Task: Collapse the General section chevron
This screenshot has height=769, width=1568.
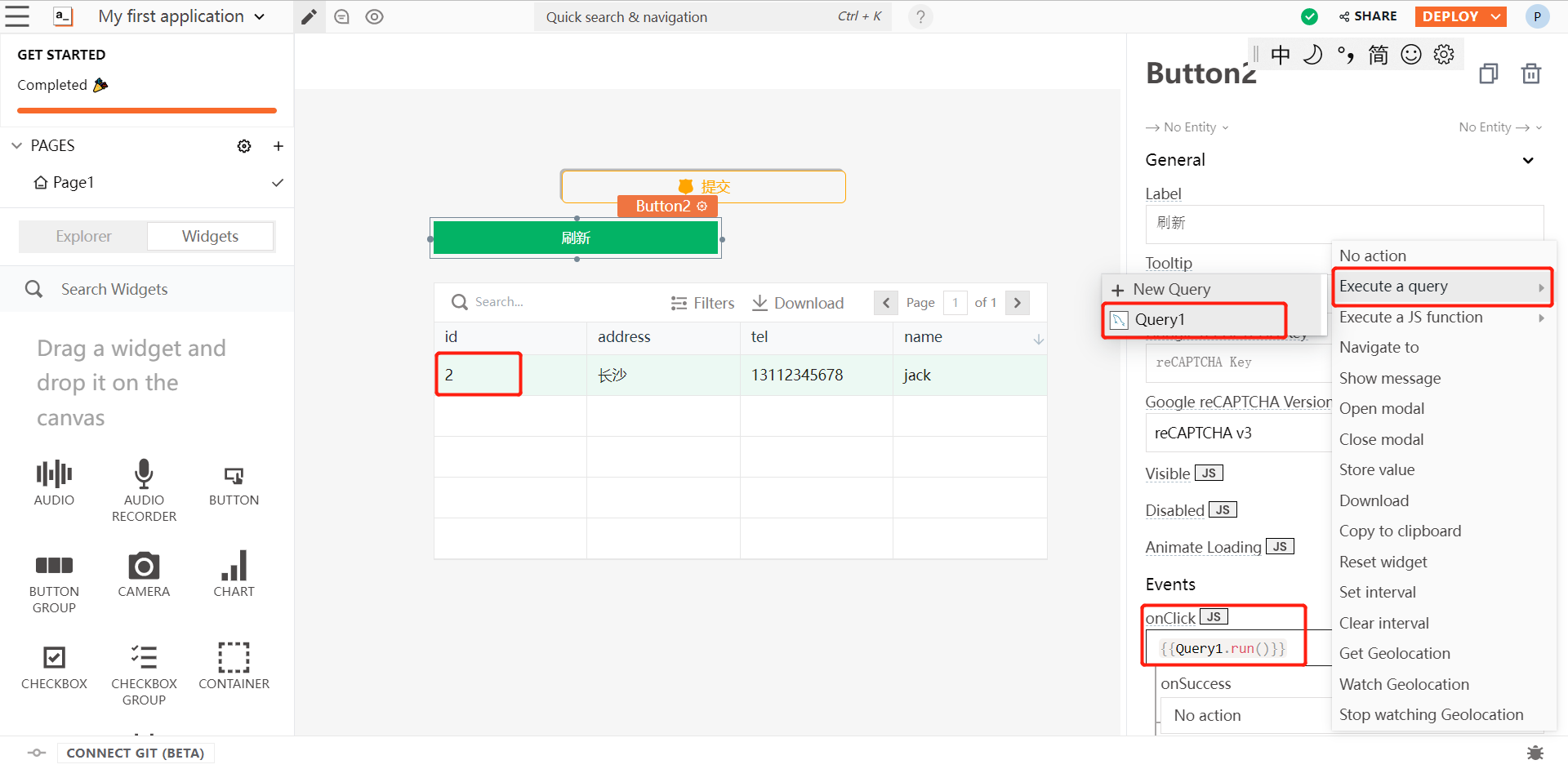Action: tap(1528, 161)
